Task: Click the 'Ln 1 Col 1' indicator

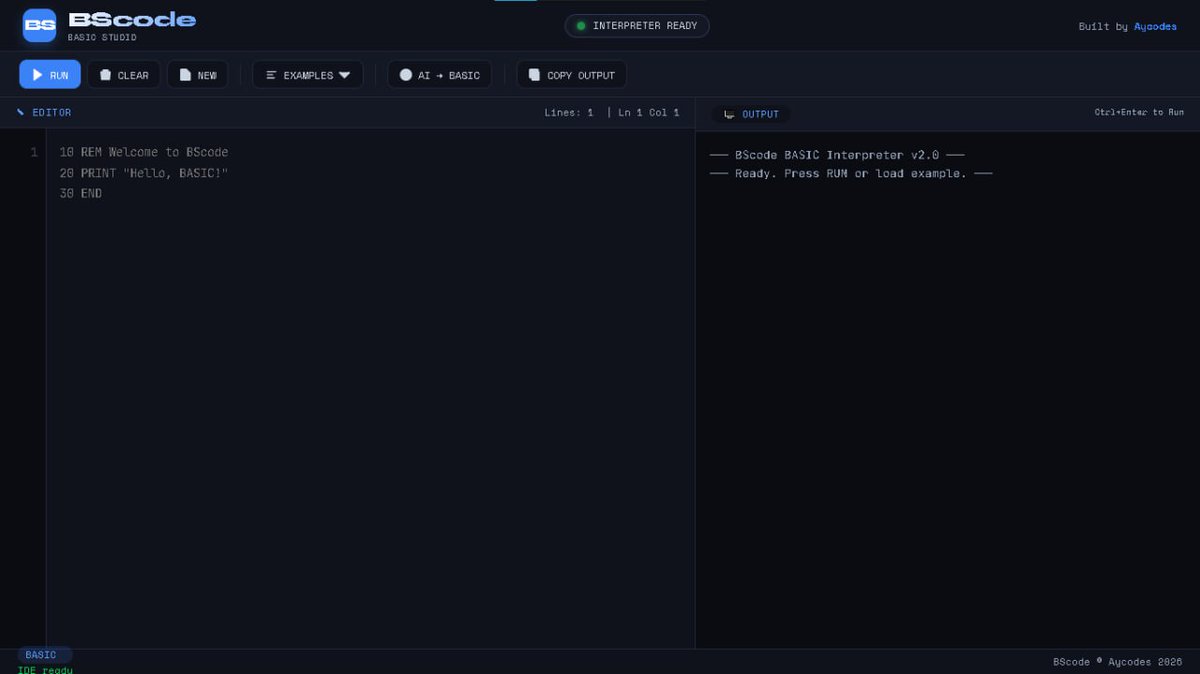Action: click(x=649, y=113)
